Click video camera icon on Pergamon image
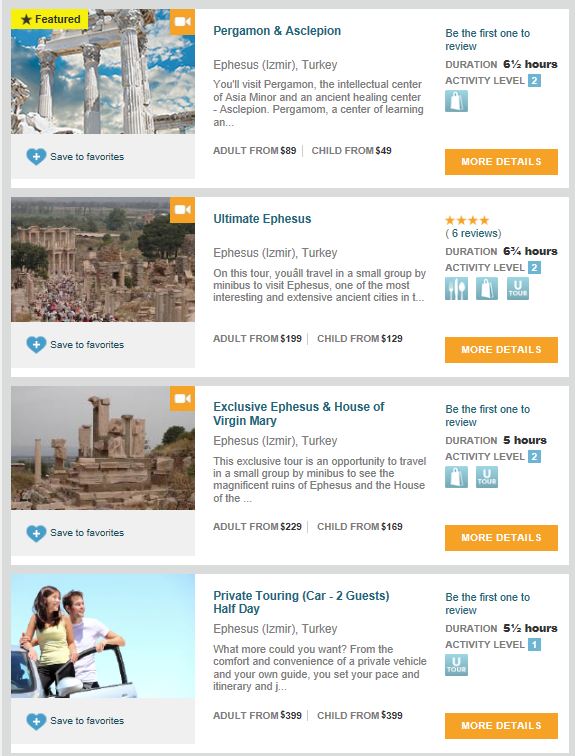 (x=182, y=22)
